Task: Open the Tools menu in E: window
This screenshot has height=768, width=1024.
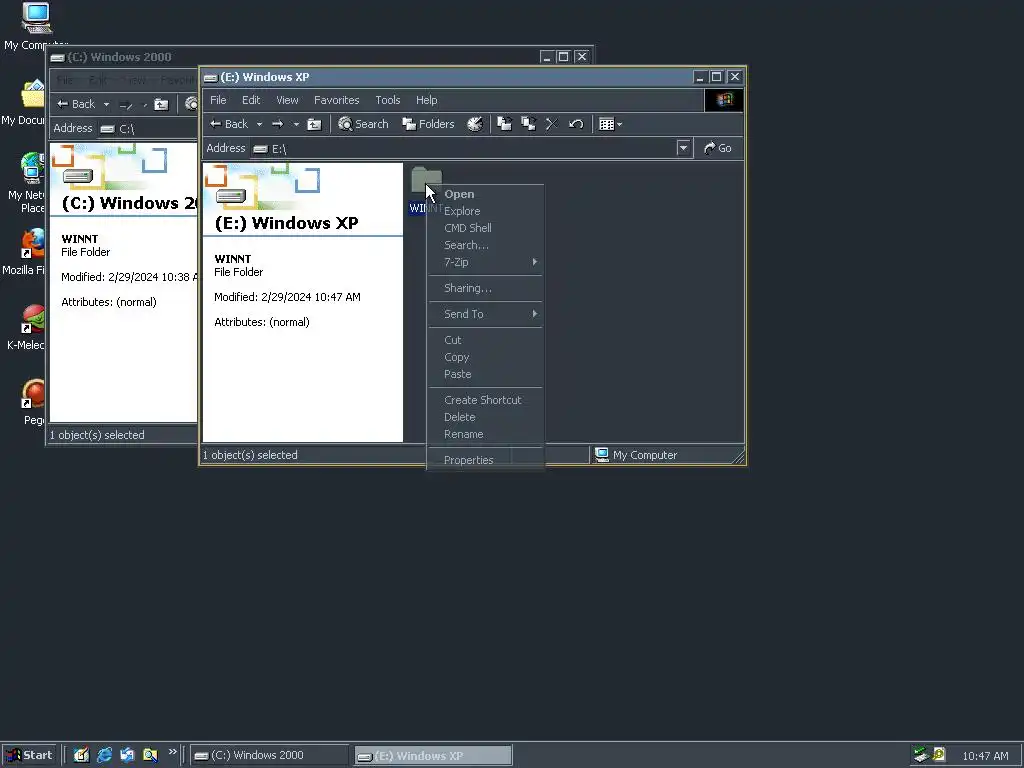Action: point(387,100)
